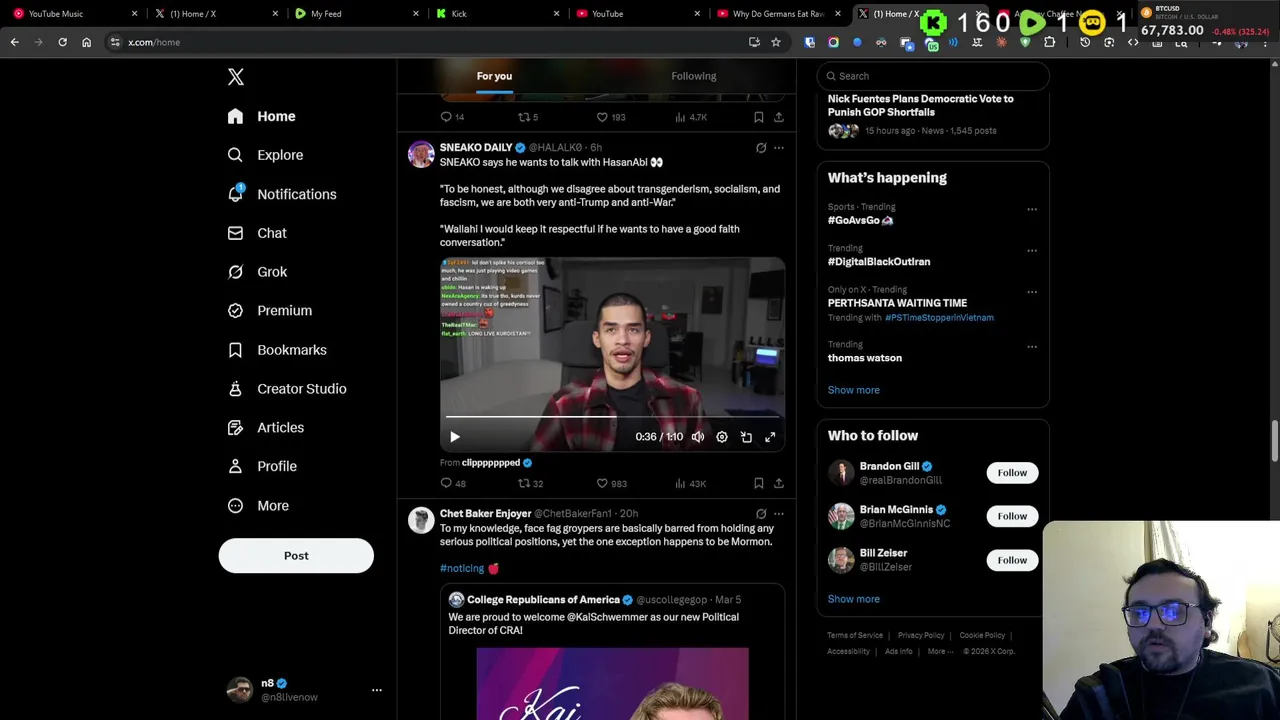Viewport: 1280px width, 720px height.
Task: Open more options for Chet Baker Enjoyer post
Action: click(x=779, y=514)
